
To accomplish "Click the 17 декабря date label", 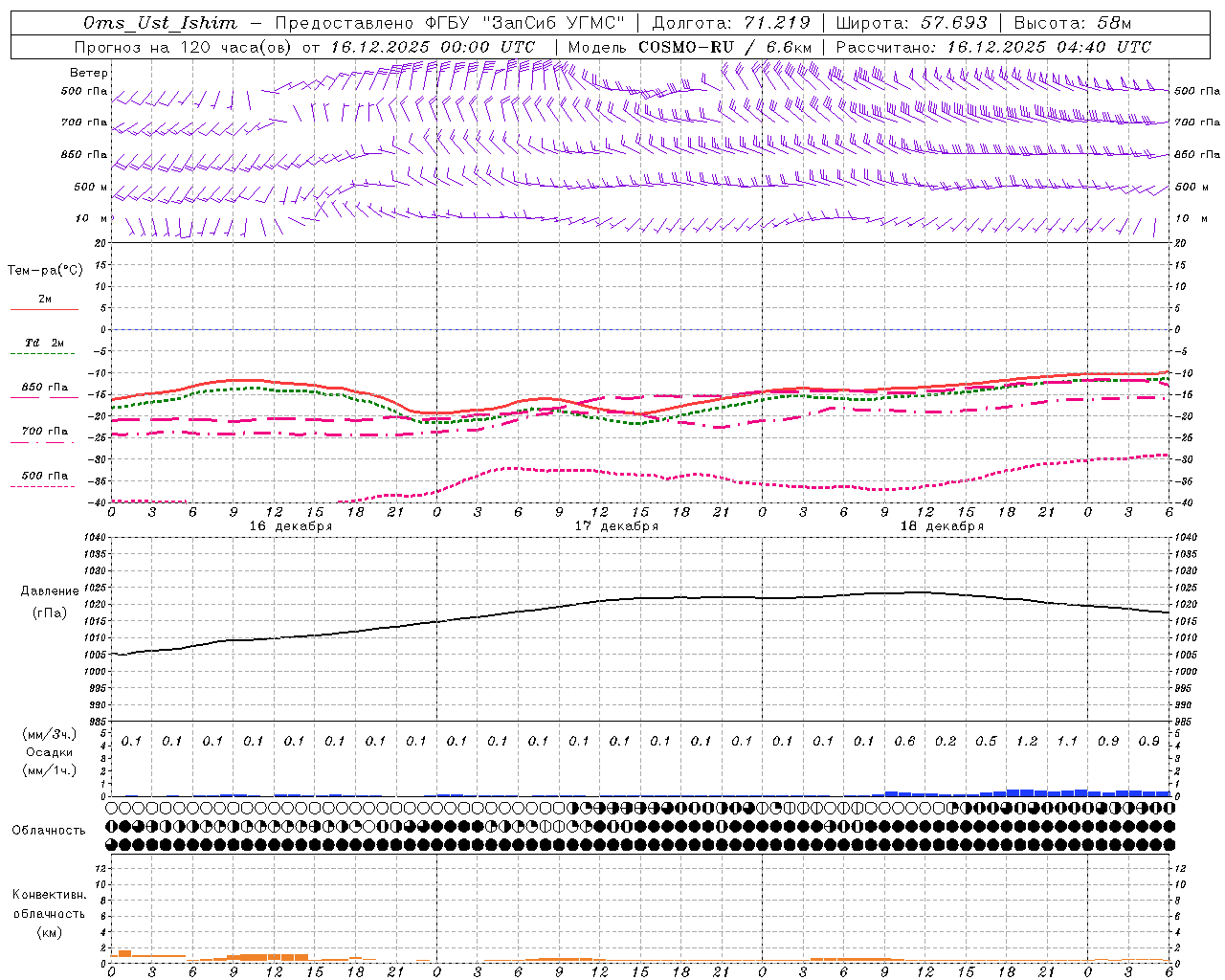I will (x=616, y=526).
